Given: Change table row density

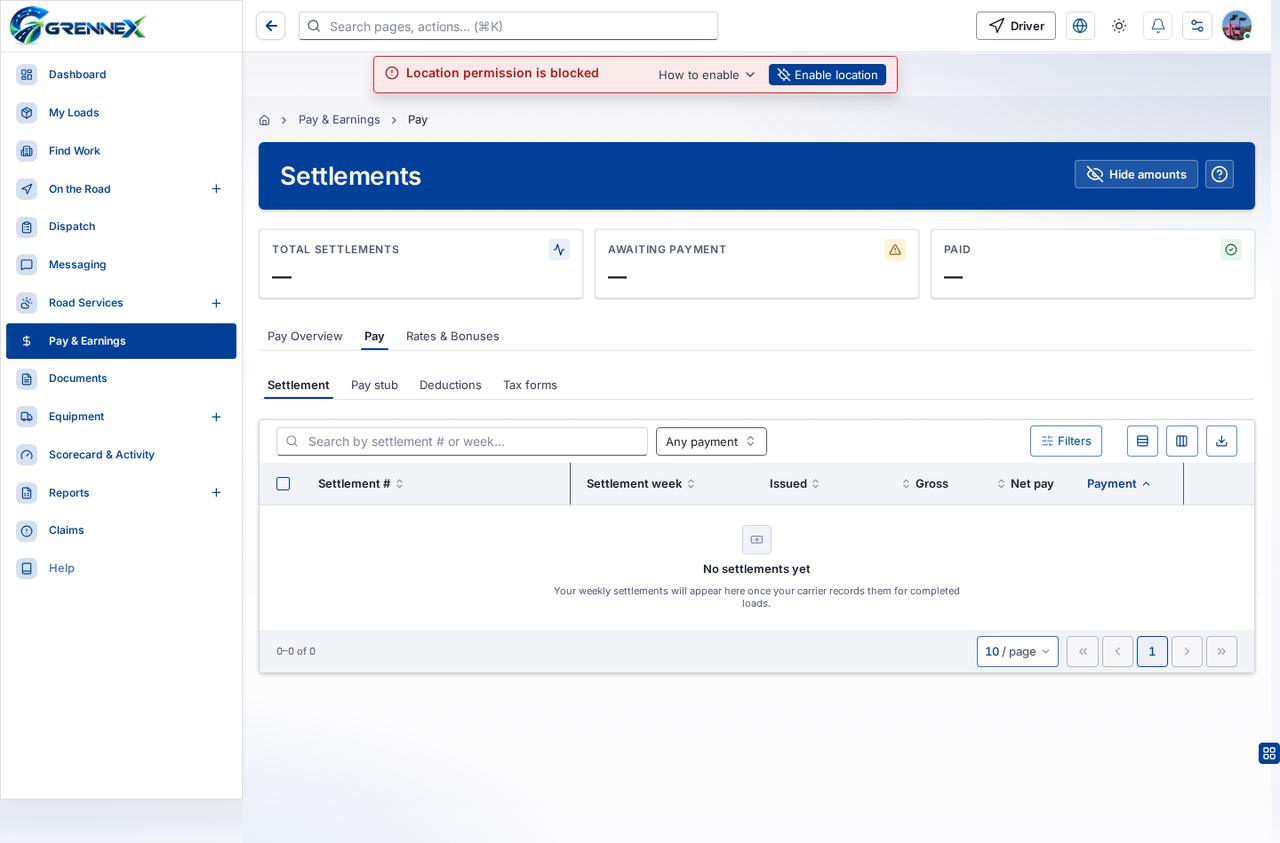Looking at the screenshot, I should (x=1143, y=441).
